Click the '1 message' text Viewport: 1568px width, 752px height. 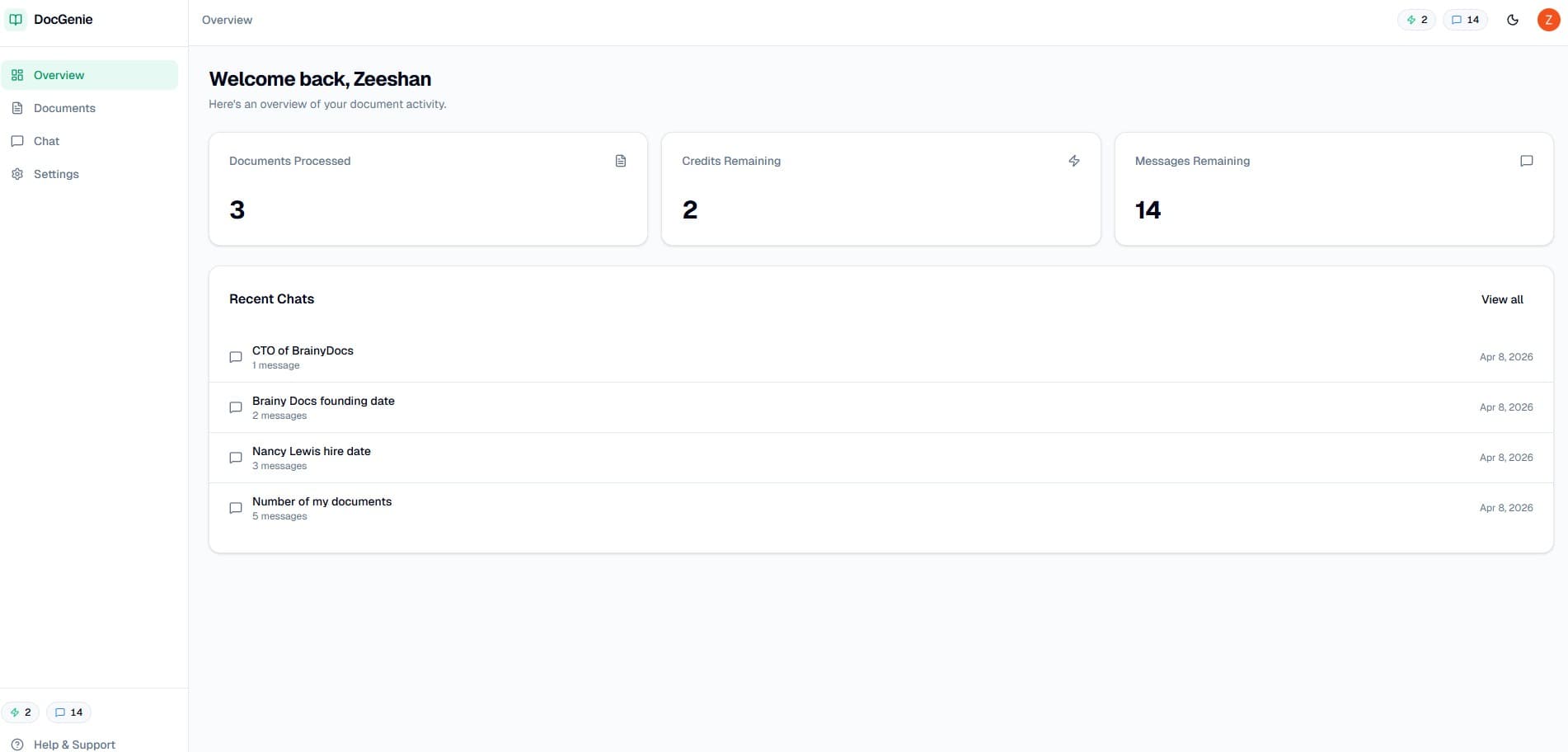pos(276,365)
